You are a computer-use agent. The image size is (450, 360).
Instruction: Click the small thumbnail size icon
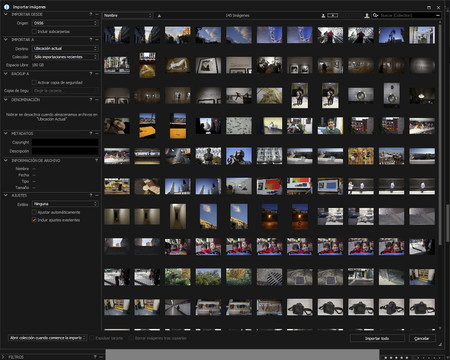click(x=323, y=16)
